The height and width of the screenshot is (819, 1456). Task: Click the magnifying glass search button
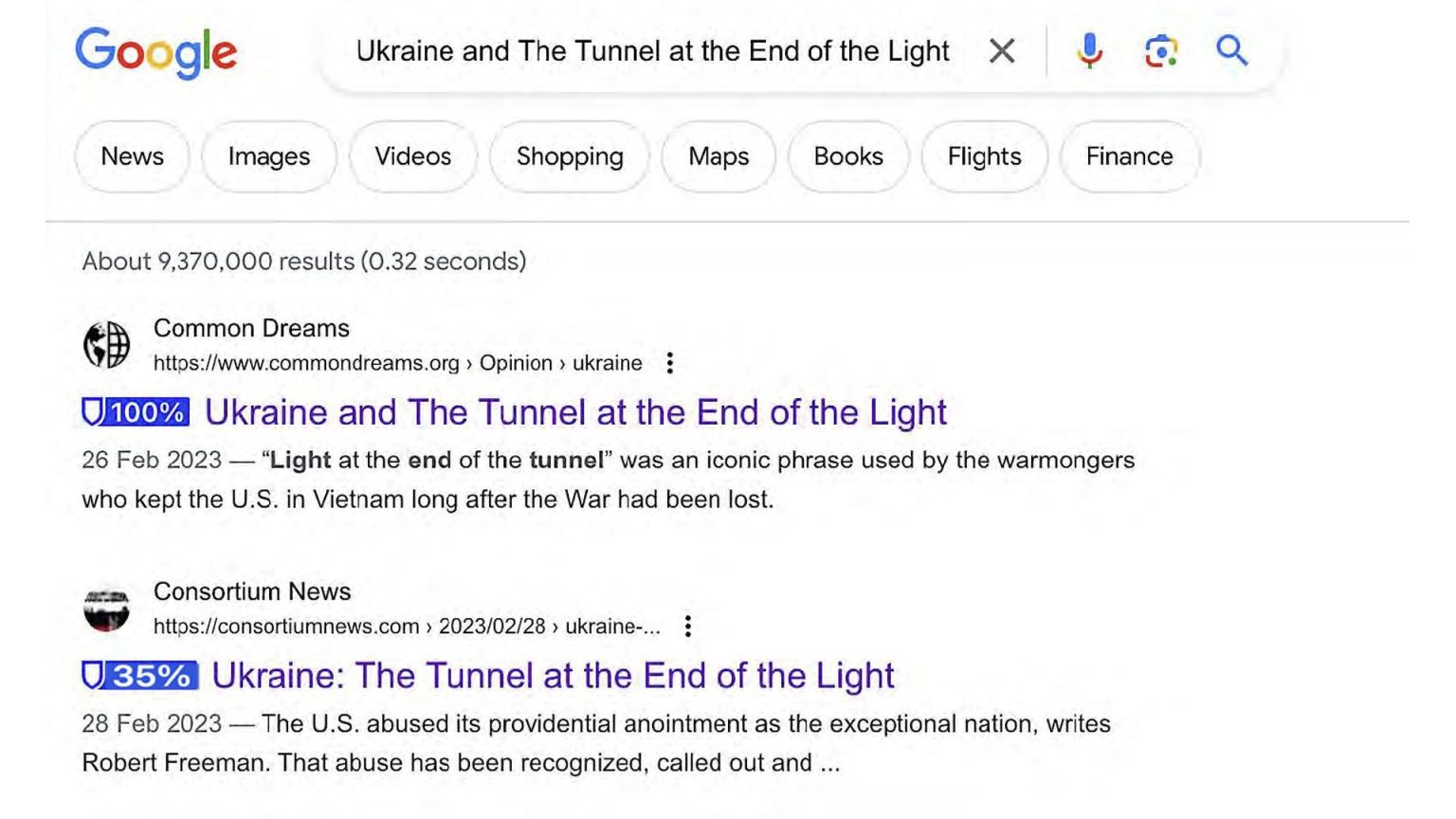tap(1231, 50)
